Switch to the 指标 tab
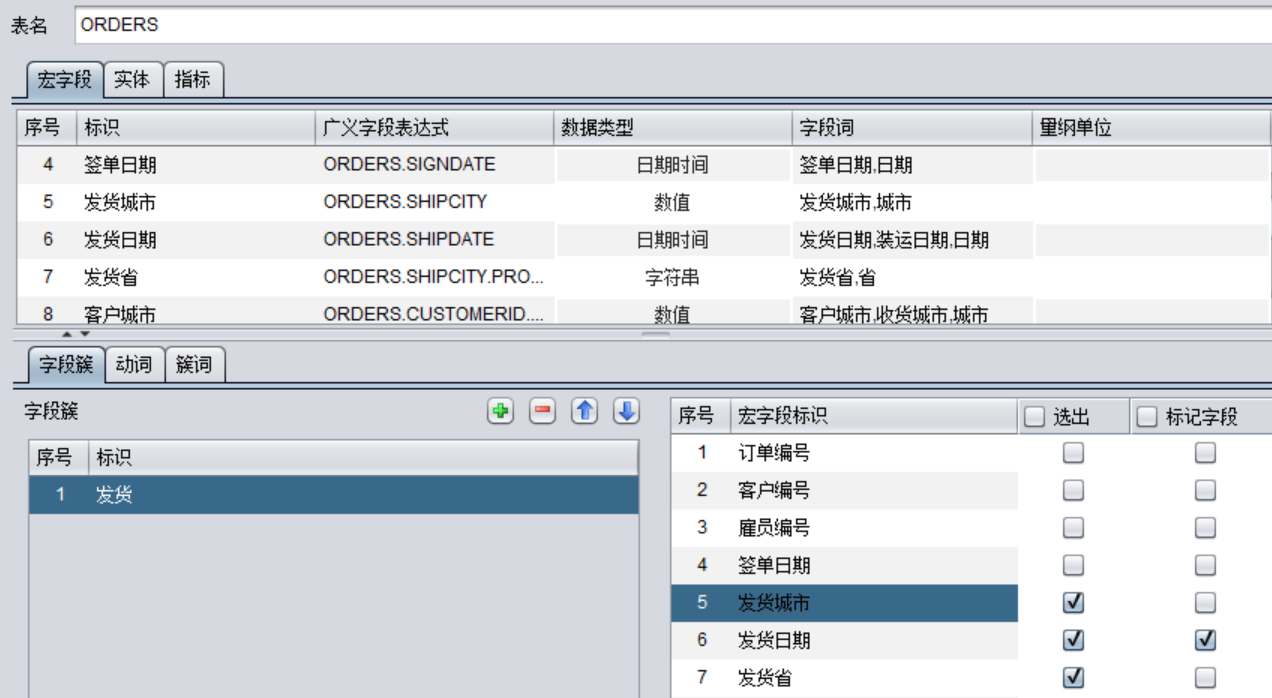 tap(193, 79)
